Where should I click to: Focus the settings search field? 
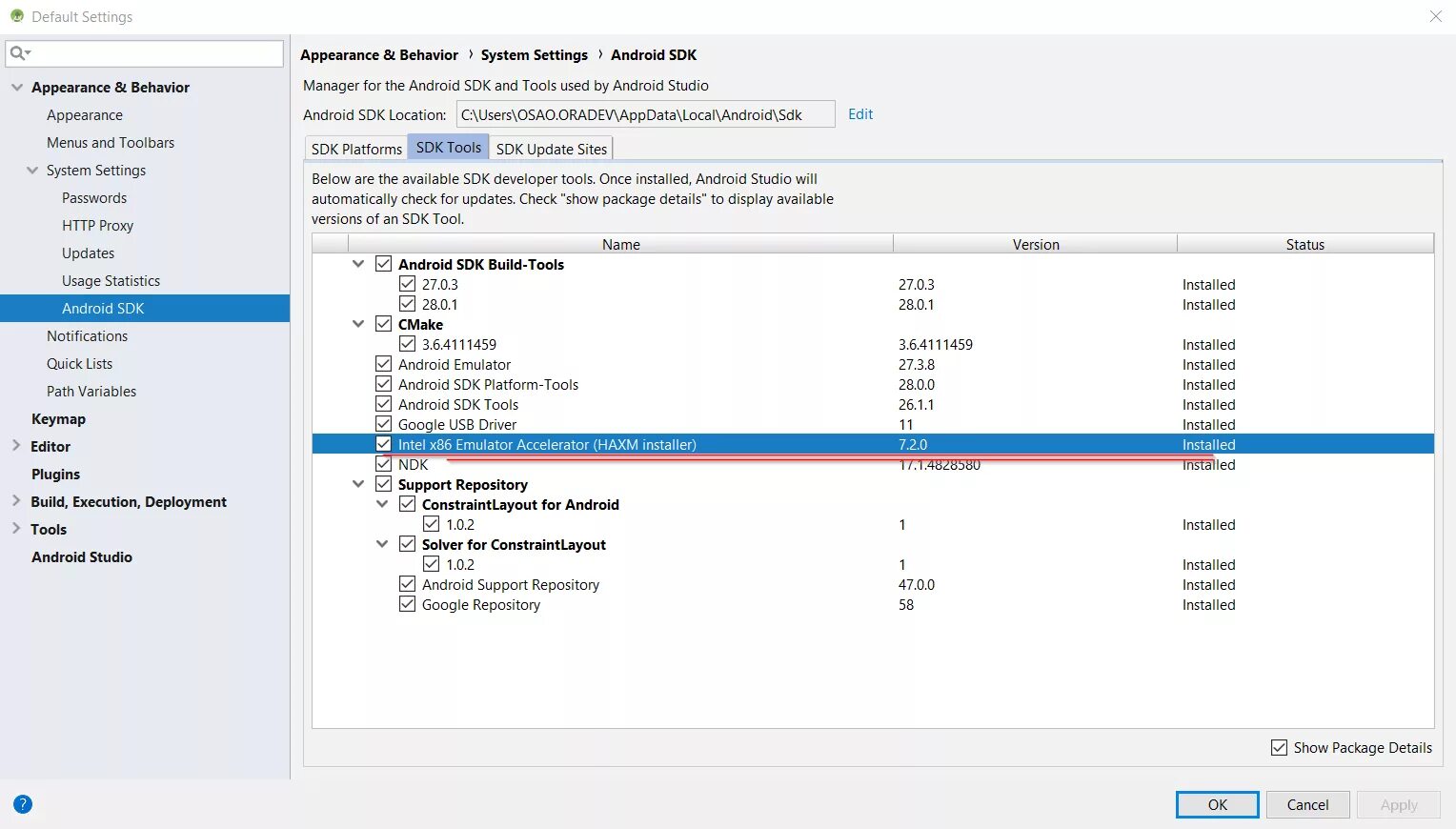(145, 53)
